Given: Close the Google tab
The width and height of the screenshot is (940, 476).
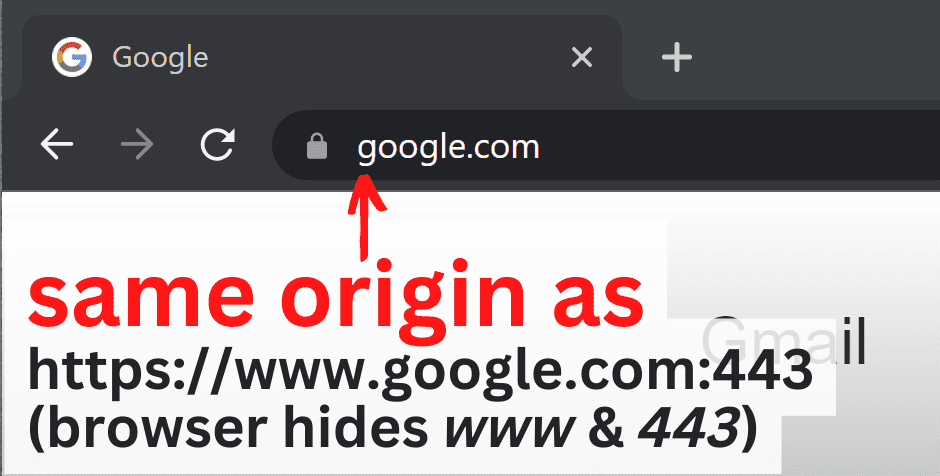Looking at the screenshot, I should (x=582, y=58).
